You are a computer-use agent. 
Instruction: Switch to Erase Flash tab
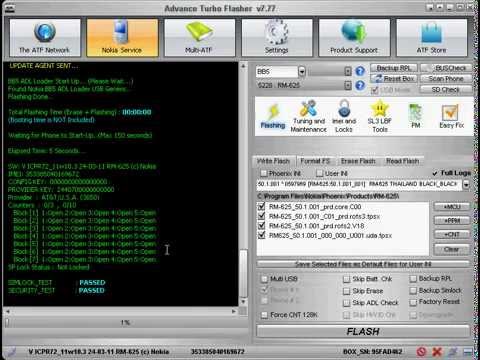358,161
